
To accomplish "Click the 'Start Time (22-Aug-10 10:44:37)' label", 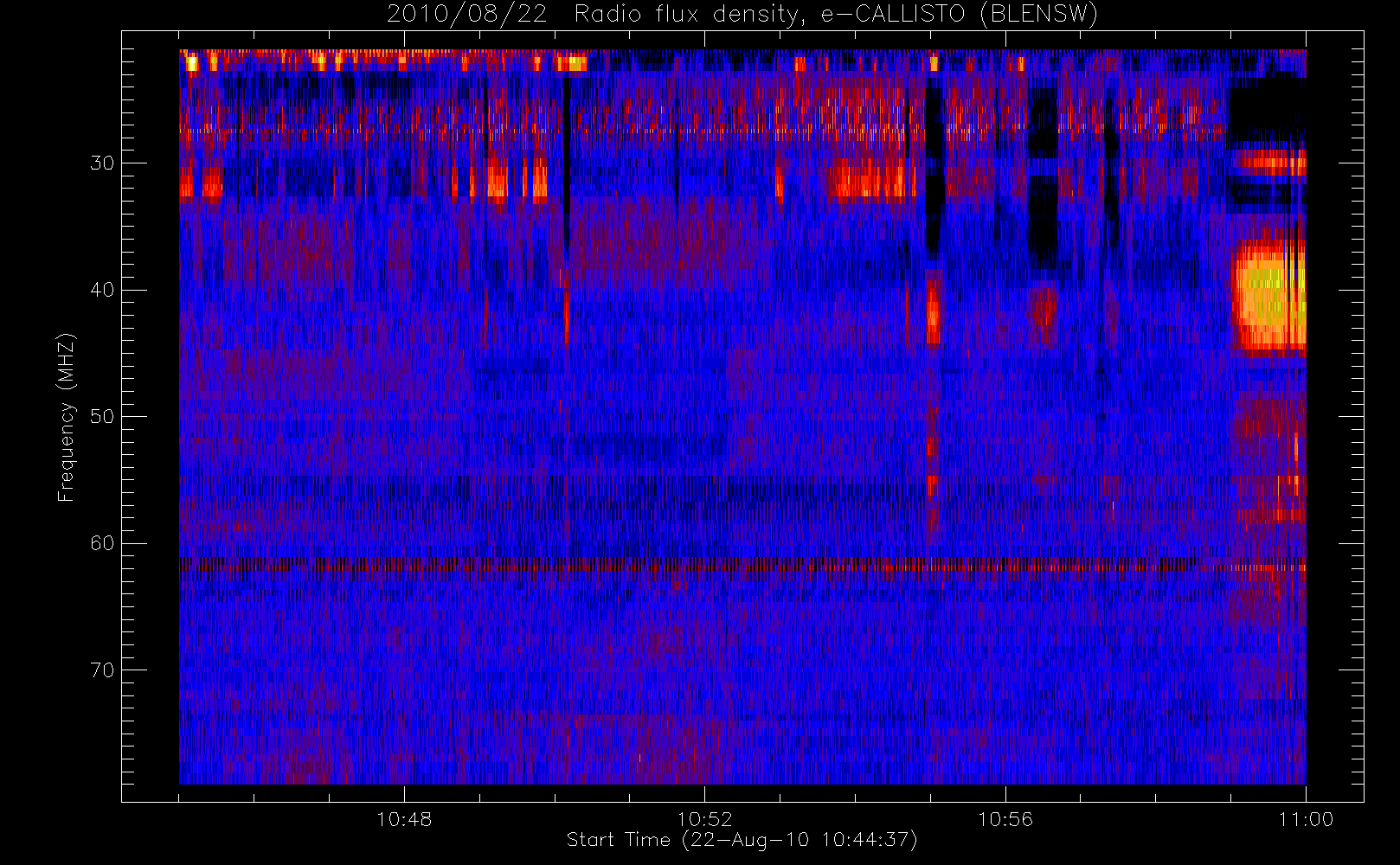I will [742, 840].
